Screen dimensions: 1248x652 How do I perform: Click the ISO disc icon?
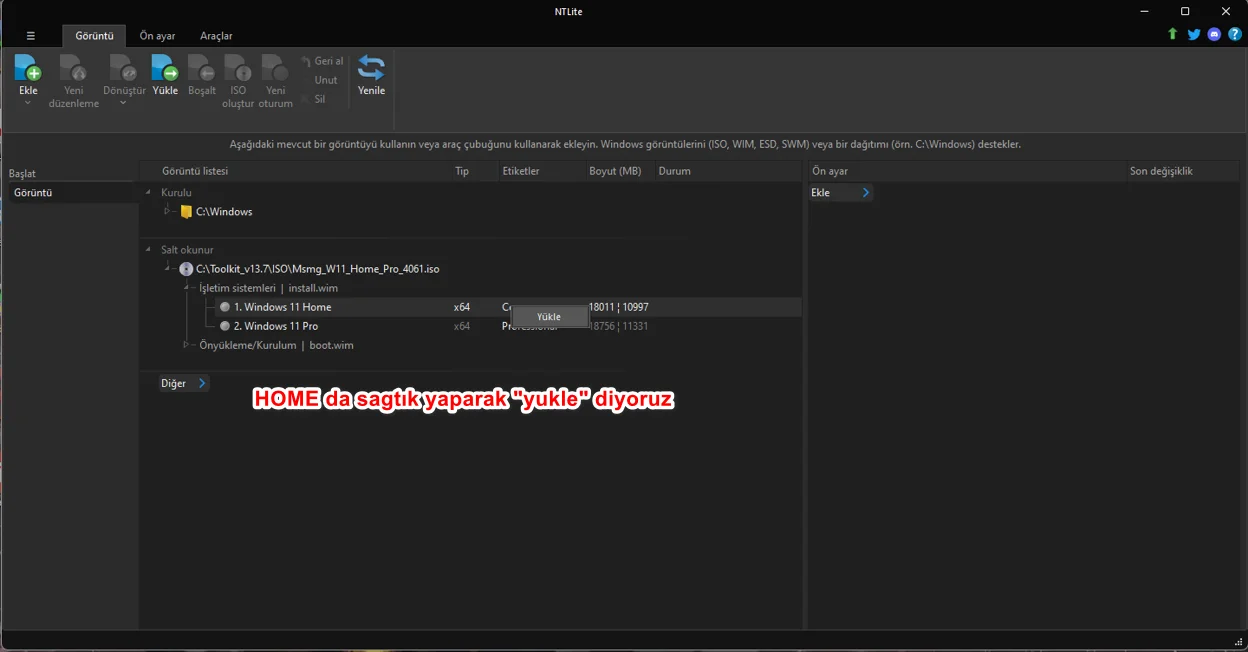(186, 269)
